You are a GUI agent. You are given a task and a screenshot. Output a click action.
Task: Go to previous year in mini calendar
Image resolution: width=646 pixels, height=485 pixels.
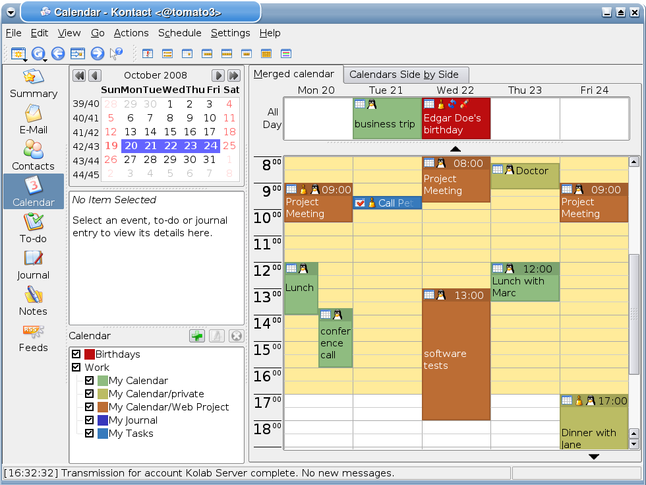[x=79, y=75]
